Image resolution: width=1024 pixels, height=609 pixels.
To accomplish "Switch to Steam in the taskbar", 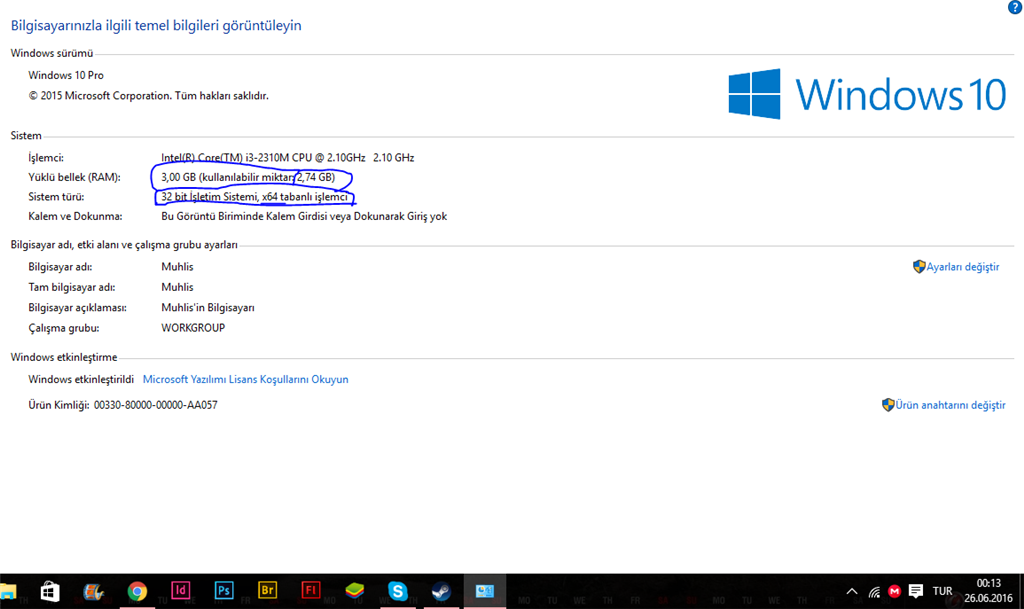I will [441, 591].
